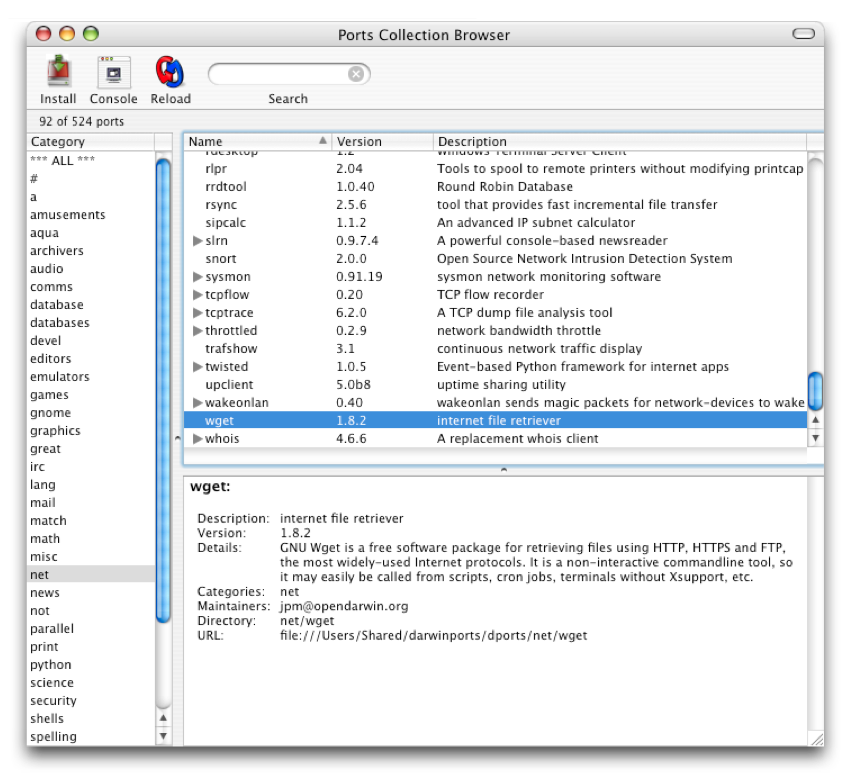855x775 pixels.
Task: Choose the graphics category in the sidebar
Action: coord(53,431)
